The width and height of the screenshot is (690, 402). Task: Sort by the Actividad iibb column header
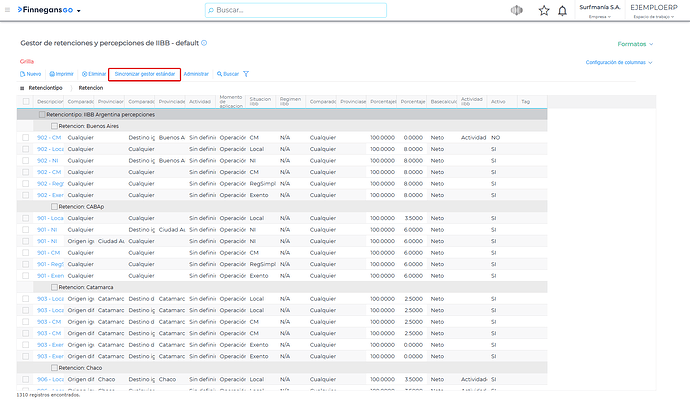(472, 102)
